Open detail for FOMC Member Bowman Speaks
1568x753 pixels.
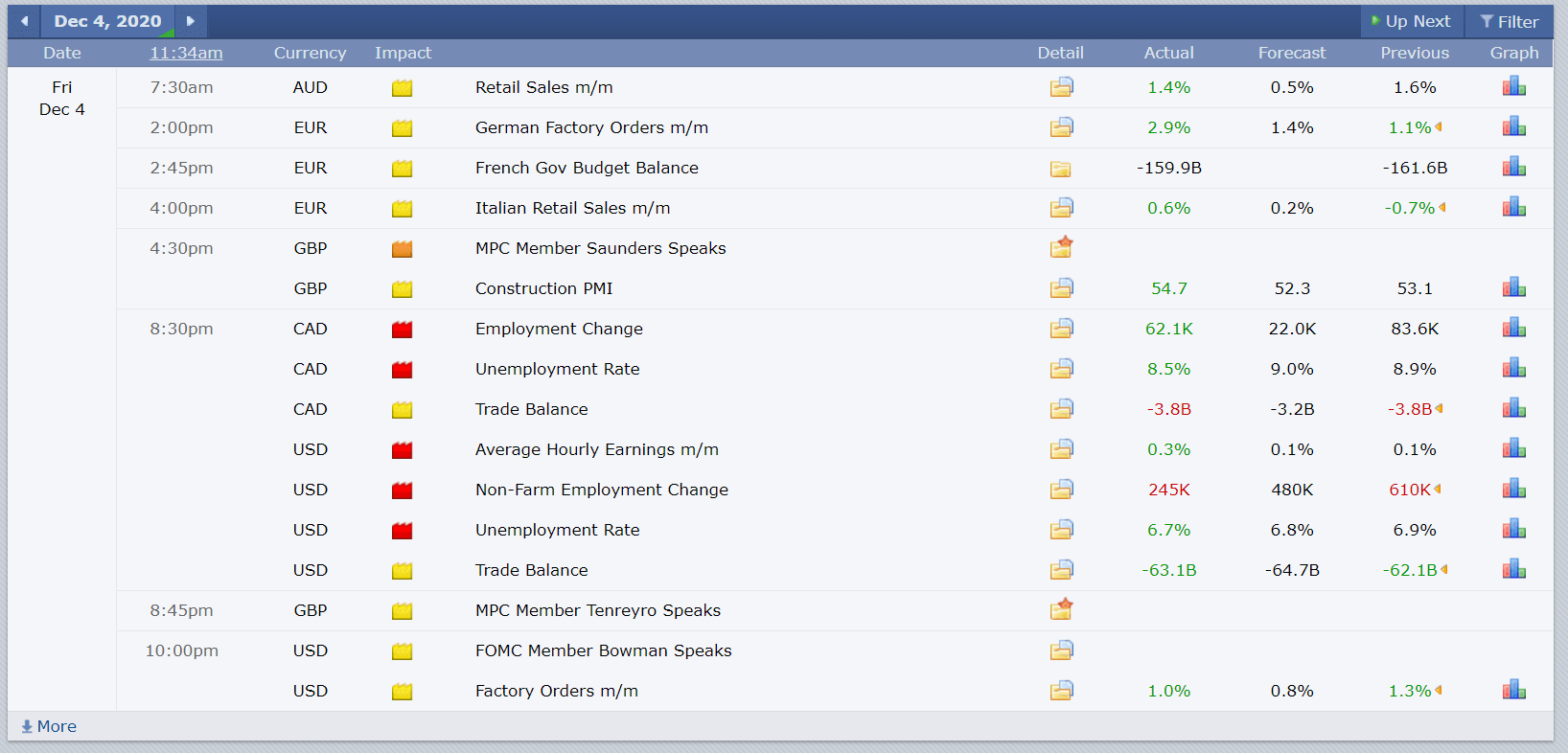tap(1061, 650)
